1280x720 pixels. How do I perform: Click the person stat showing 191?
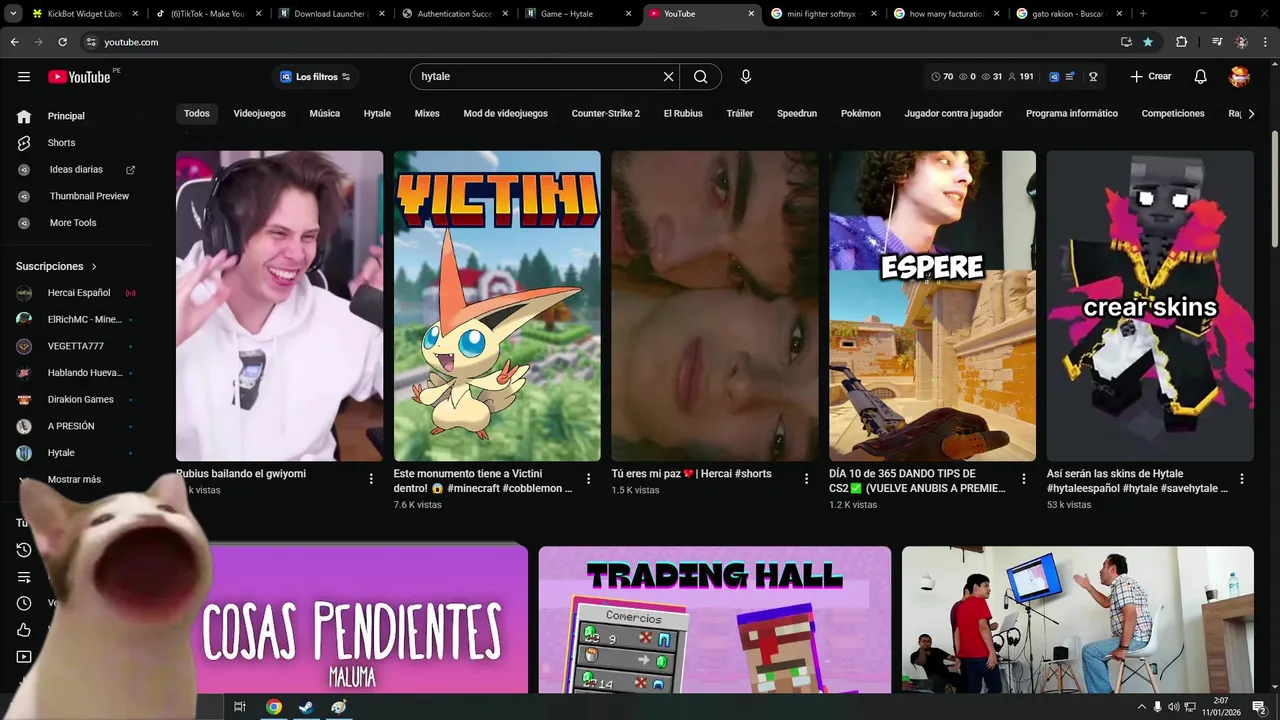[1021, 77]
